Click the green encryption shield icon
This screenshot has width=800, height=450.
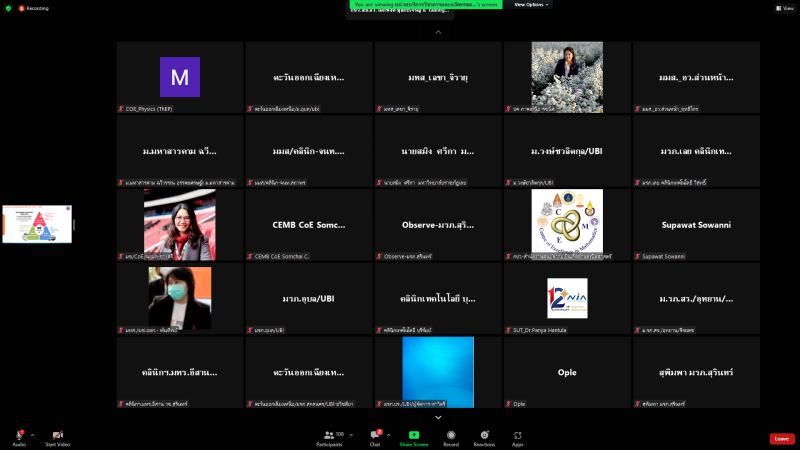click(8, 7)
